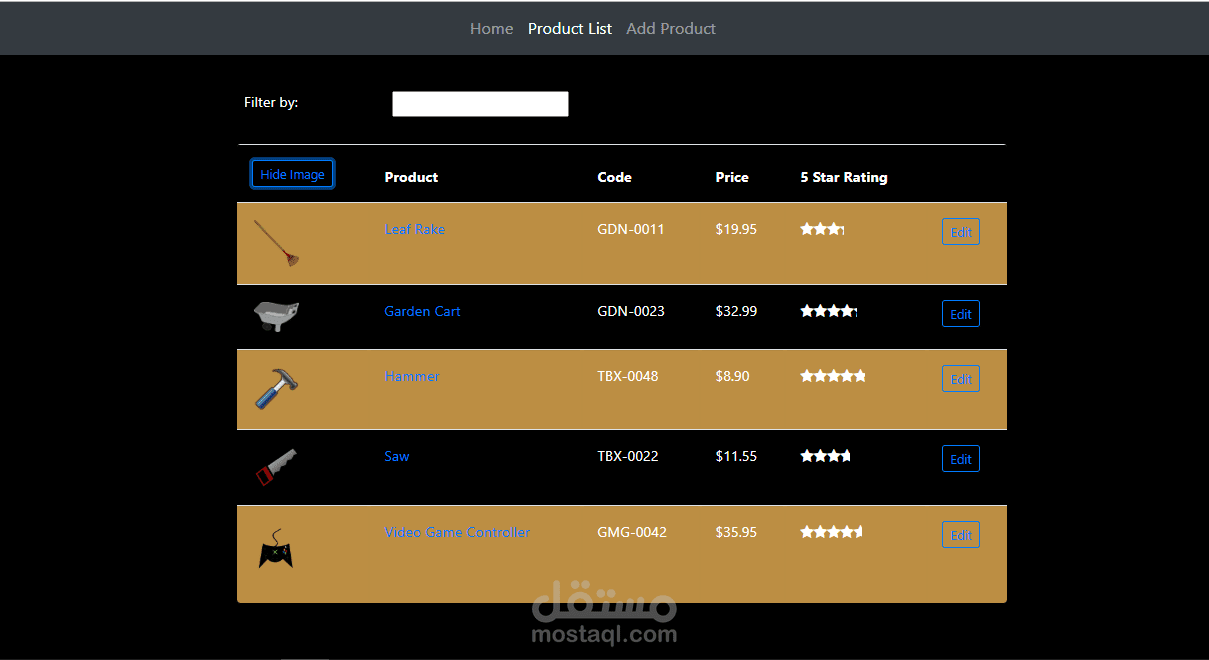Click the Video Game Controller star rating
The width and height of the screenshot is (1209, 660).
coord(831,532)
